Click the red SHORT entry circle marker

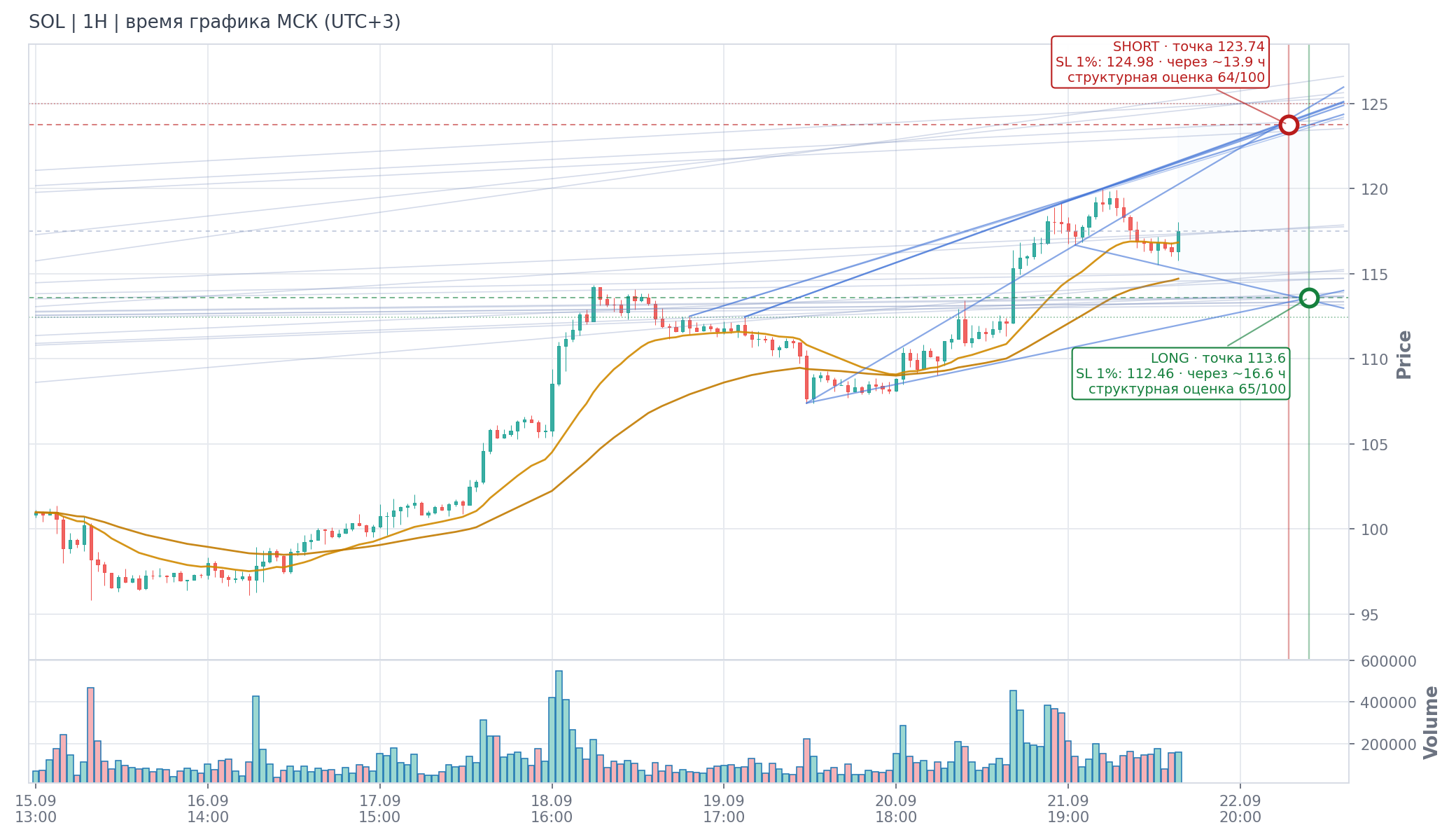pos(1289,125)
